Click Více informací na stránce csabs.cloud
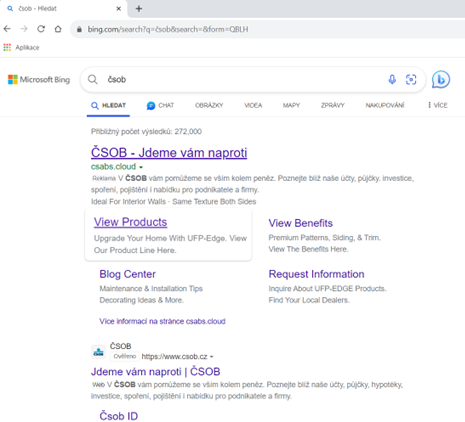This screenshot has width=465, height=422. click(162, 321)
